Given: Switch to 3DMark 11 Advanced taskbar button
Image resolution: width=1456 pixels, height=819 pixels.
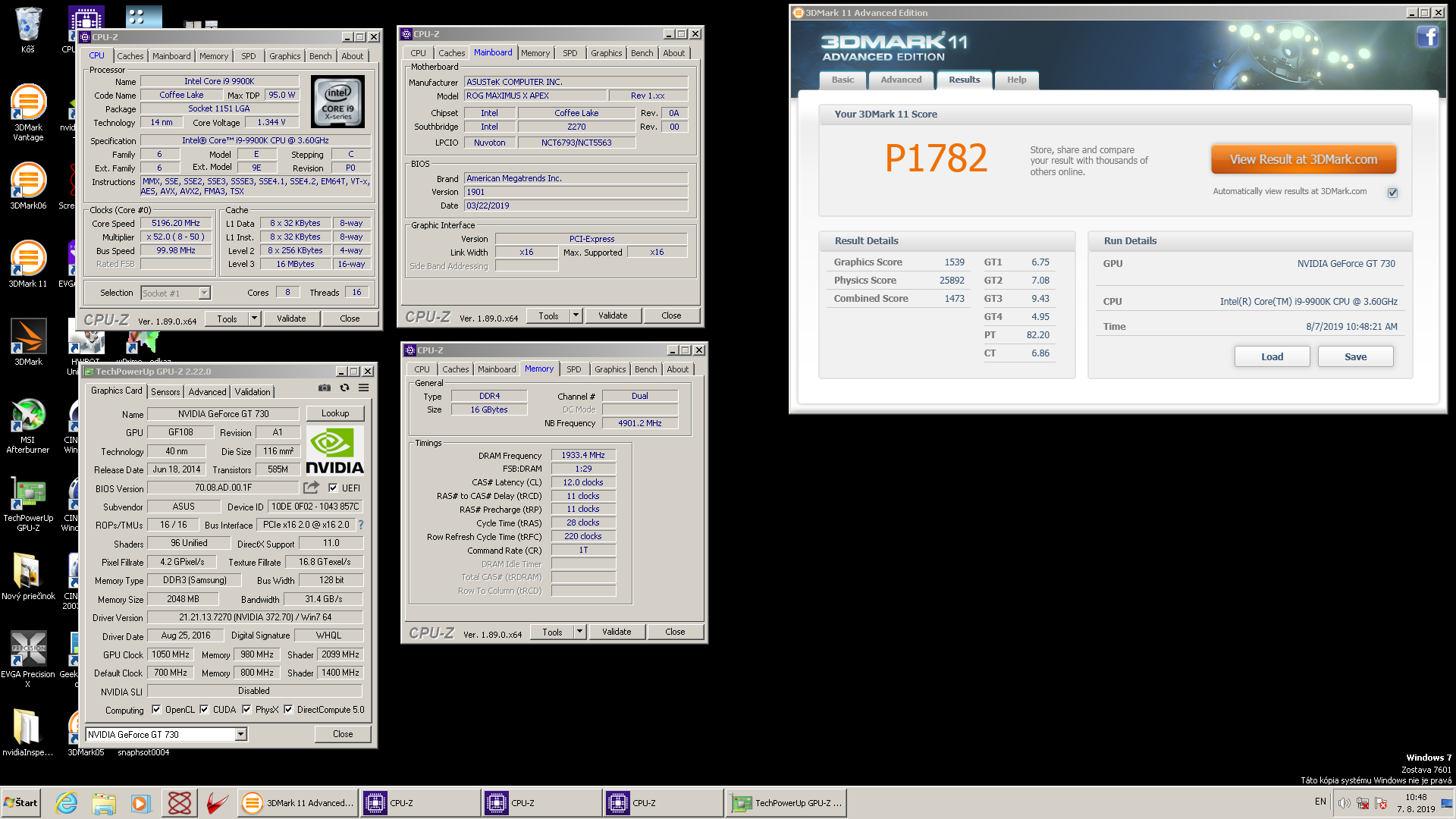Looking at the screenshot, I should [297, 803].
